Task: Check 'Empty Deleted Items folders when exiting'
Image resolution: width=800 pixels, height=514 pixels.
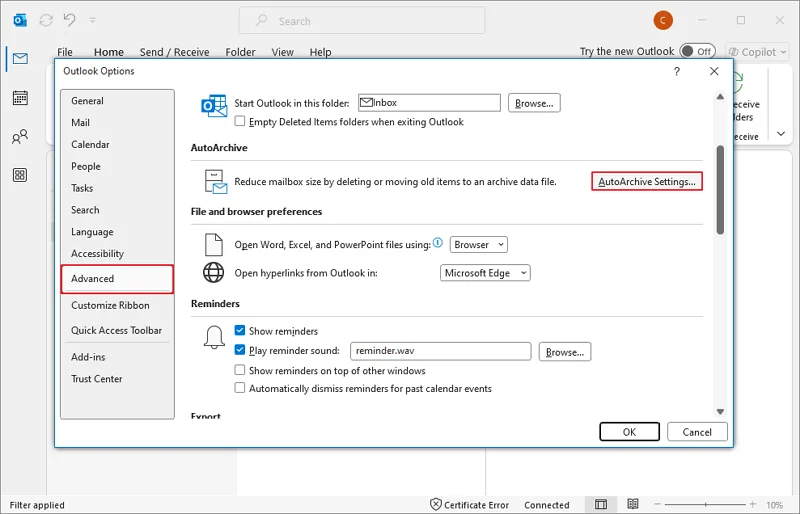Action: click(x=240, y=121)
